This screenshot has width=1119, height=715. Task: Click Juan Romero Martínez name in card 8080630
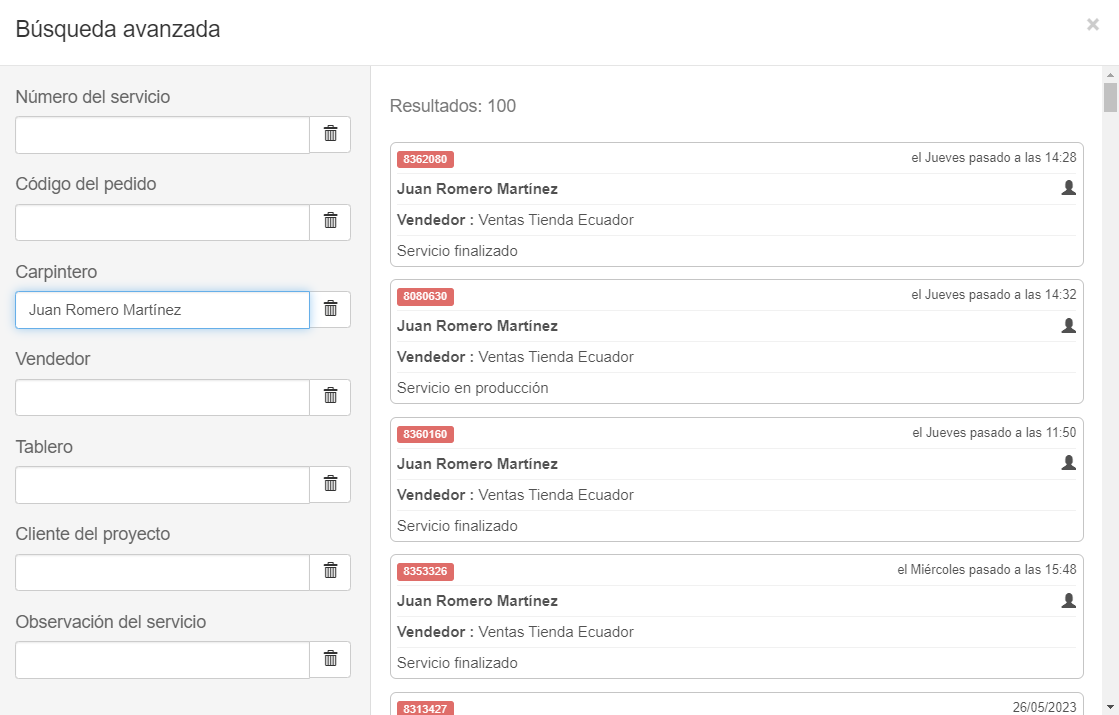point(477,326)
